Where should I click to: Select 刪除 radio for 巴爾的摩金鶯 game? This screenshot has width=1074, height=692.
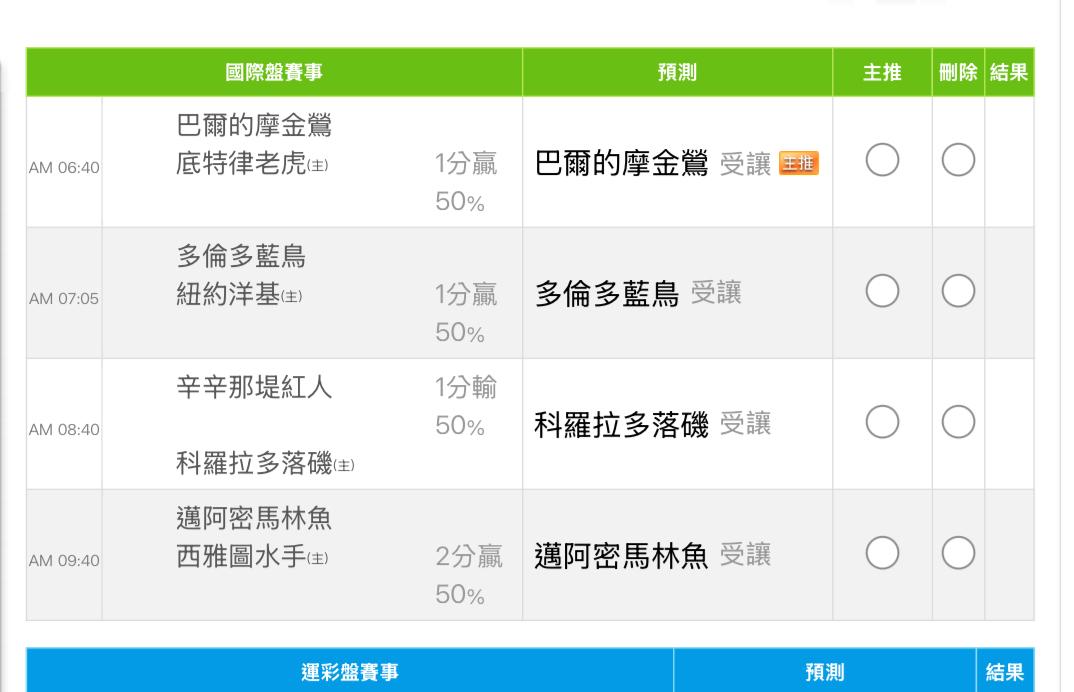click(958, 160)
